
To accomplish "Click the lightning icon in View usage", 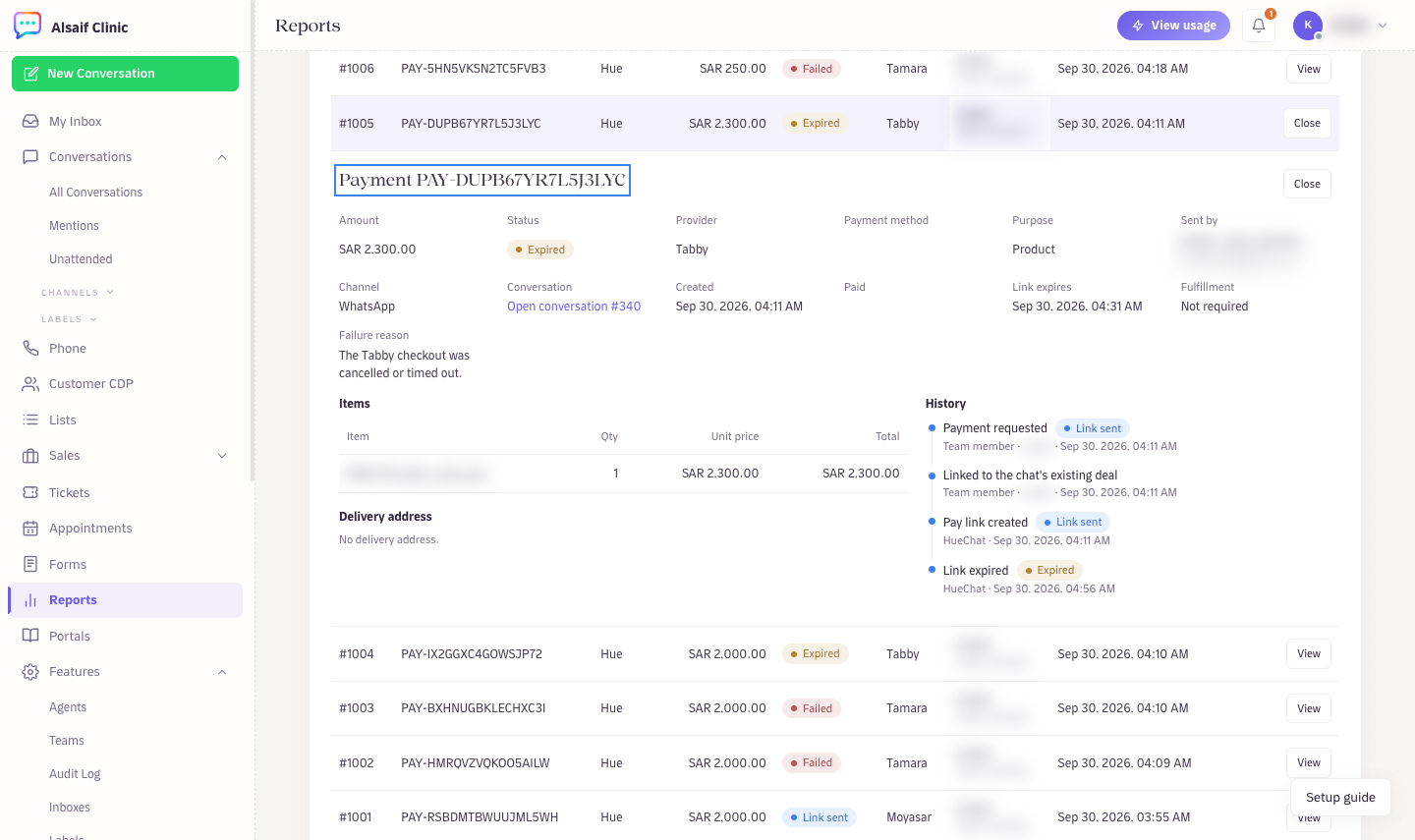I will pyautogui.click(x=1138, y=26).
